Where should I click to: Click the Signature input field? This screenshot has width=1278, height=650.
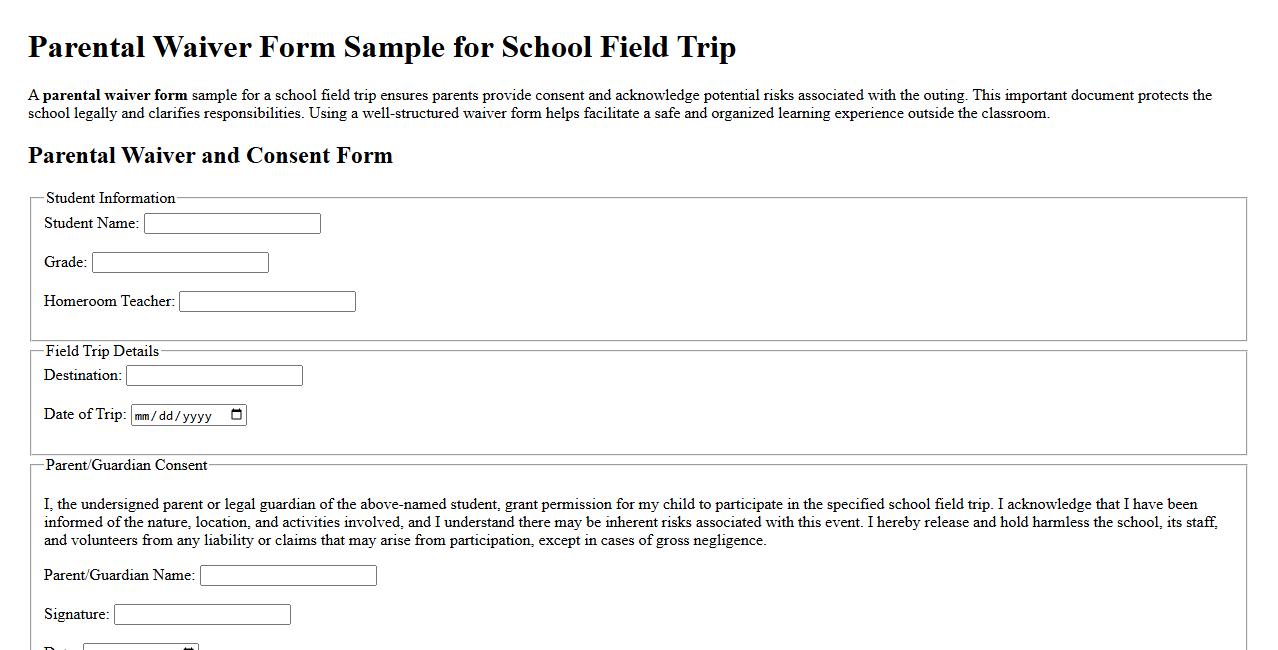tap(202, 614)
